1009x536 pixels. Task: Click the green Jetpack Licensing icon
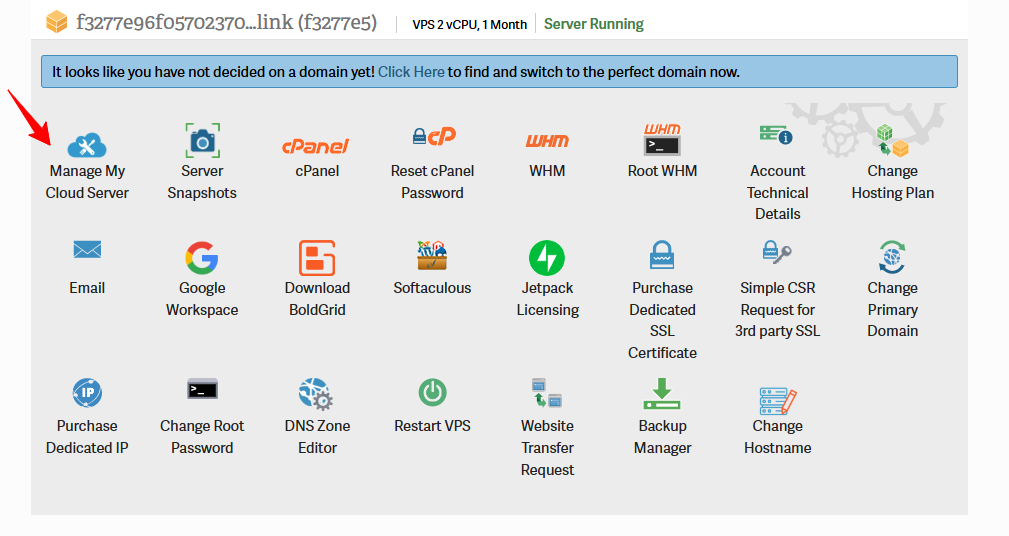(x=547, y=258)
